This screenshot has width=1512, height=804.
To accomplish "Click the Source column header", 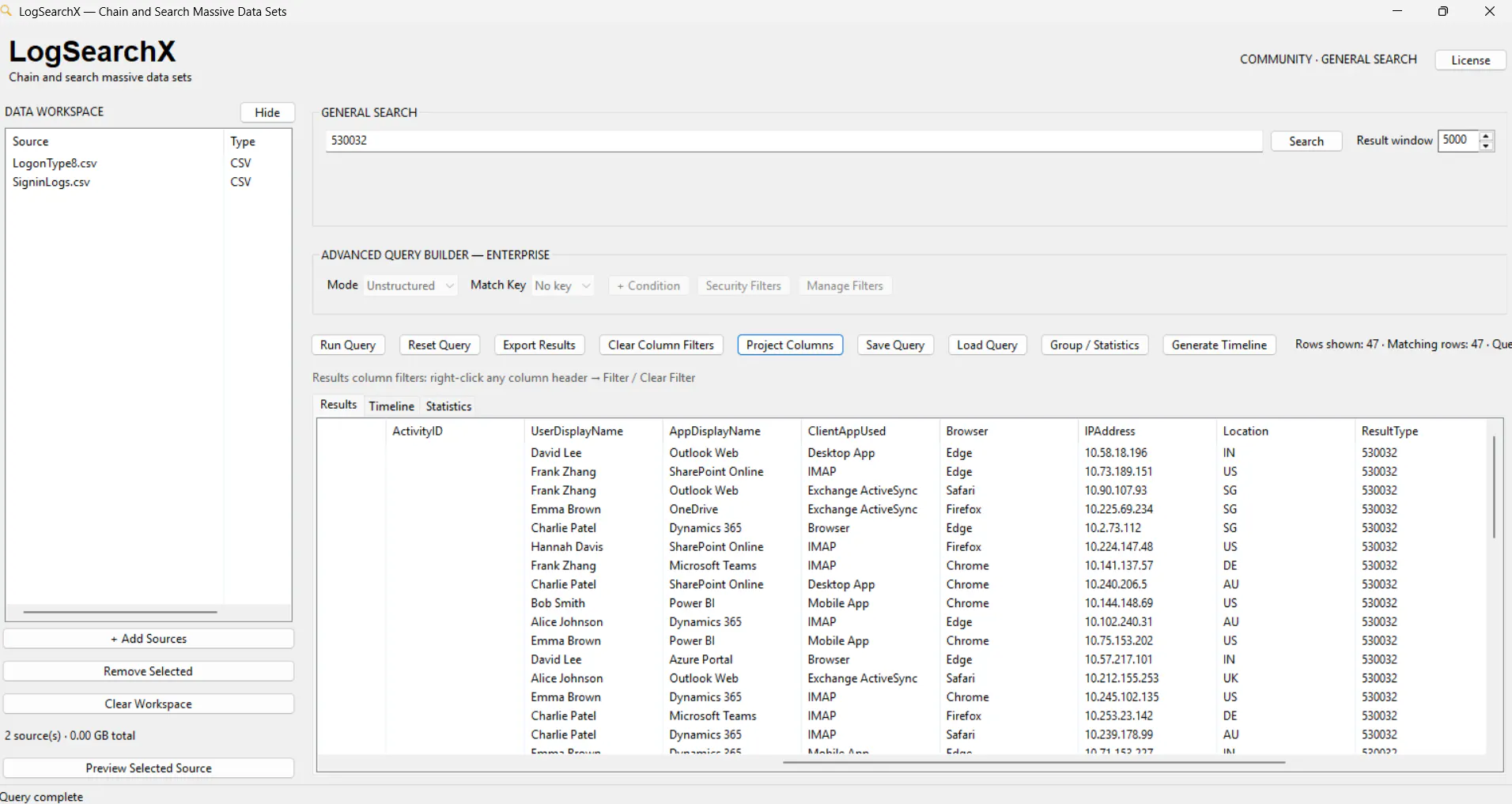I will (x=115, y=142).
